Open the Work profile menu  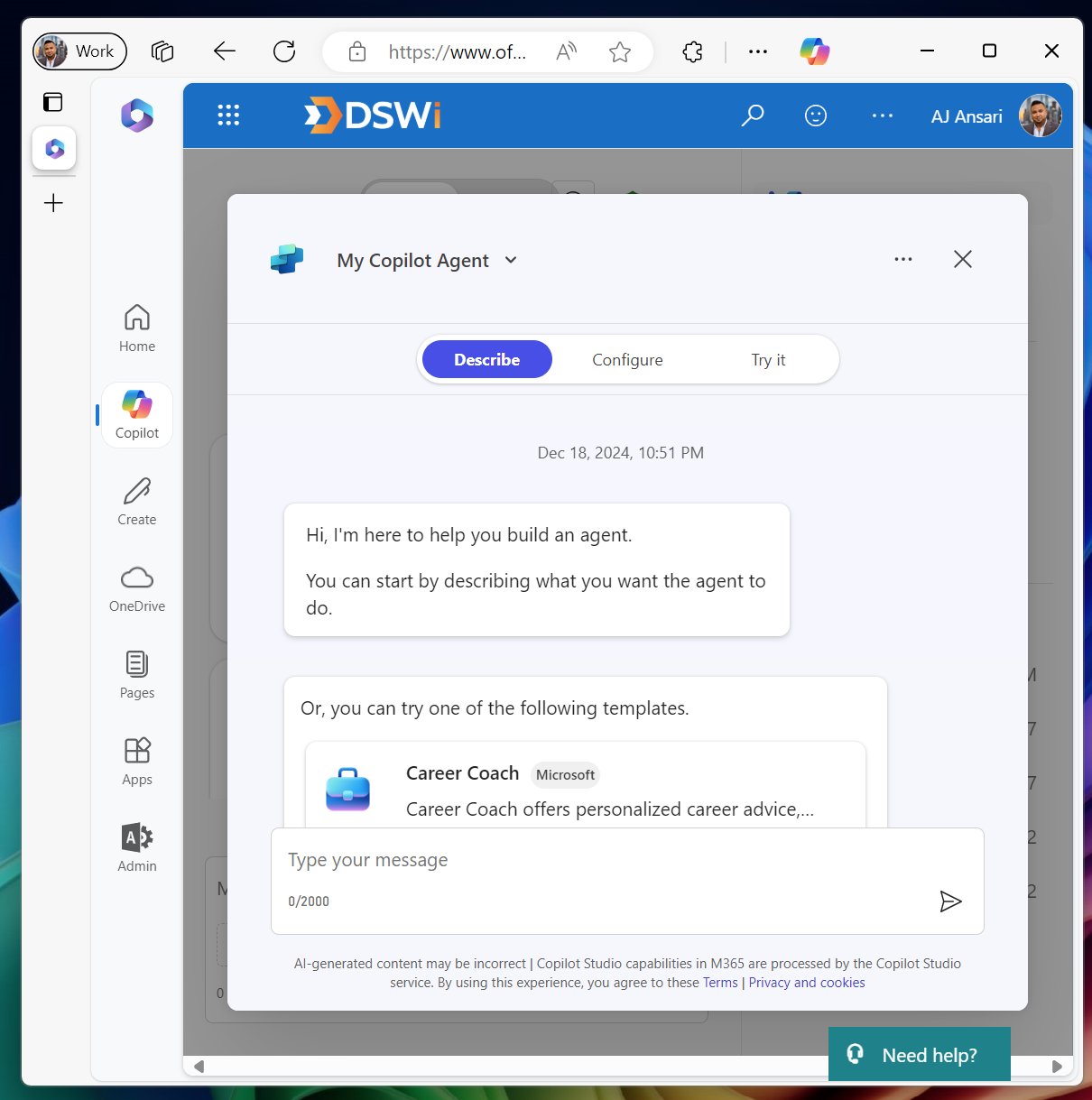coord(79,51)
